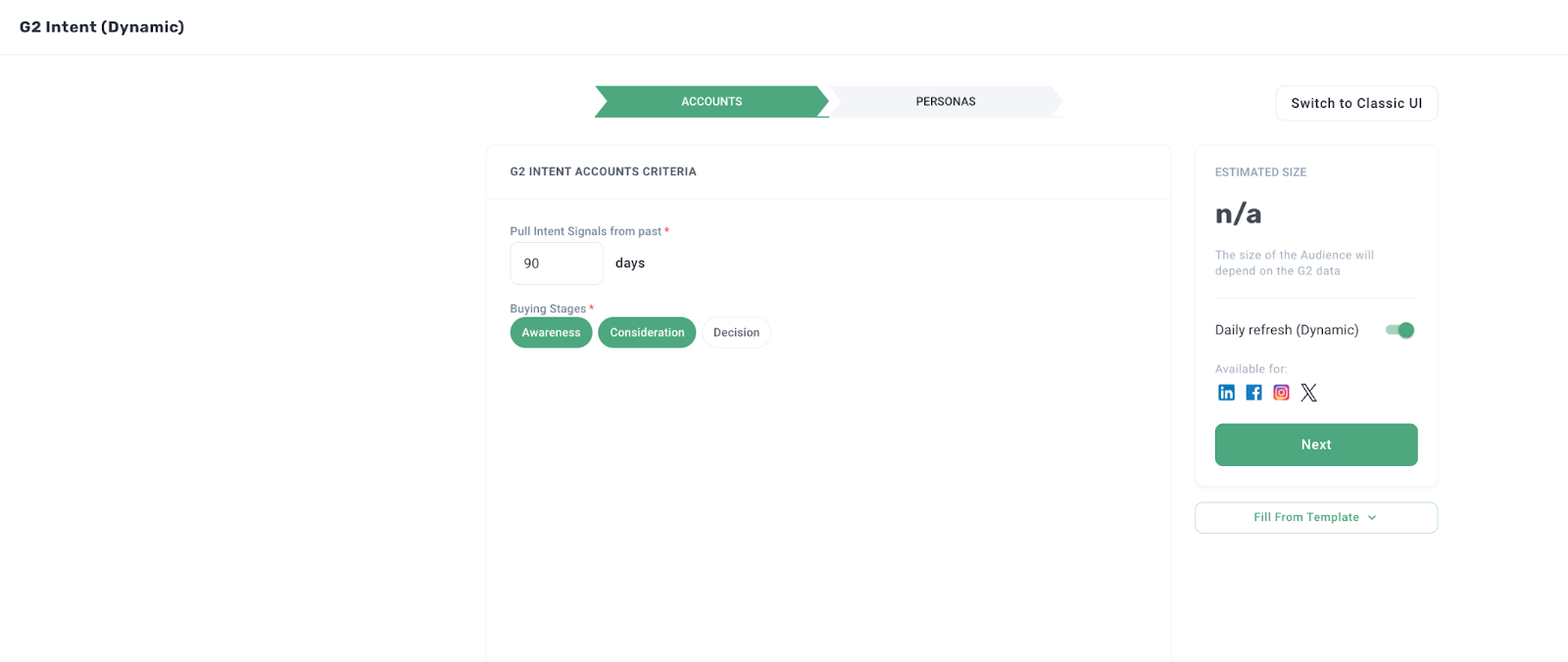This screenshot has width=1568, height=662.
Task: Deselect the Consideration buying stage chip
Action: pos(647,333)
